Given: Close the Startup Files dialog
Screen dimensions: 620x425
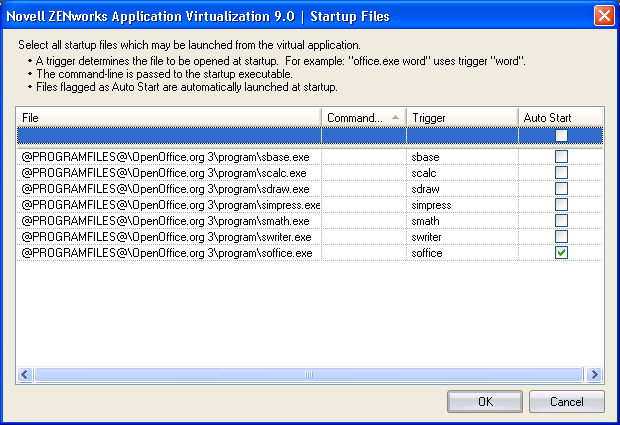Looking at the screenshot, I should [x=603, y=16].
